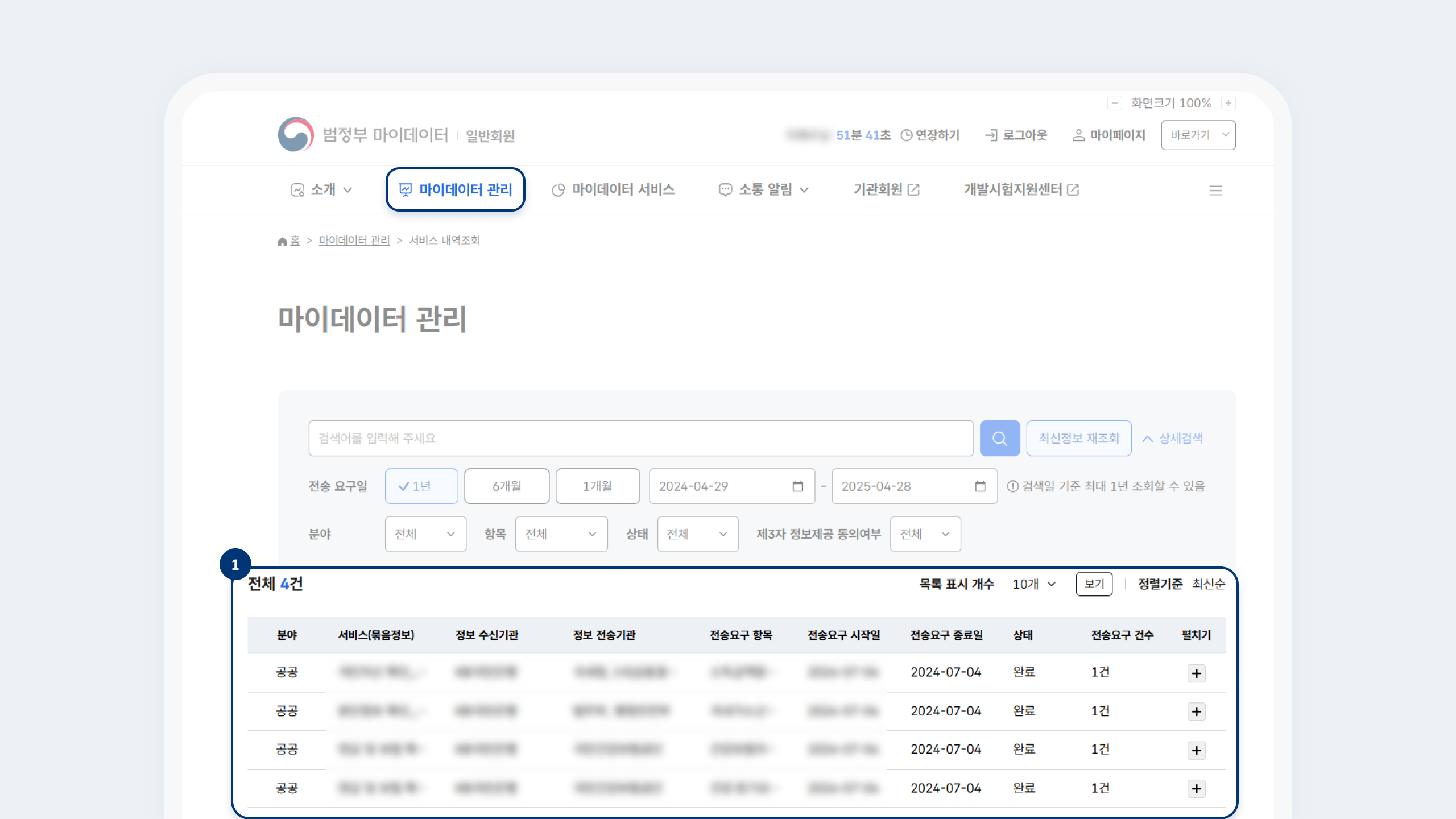Open 기관회원 external link
The image size is (1456, 819).
click(887, 189)
